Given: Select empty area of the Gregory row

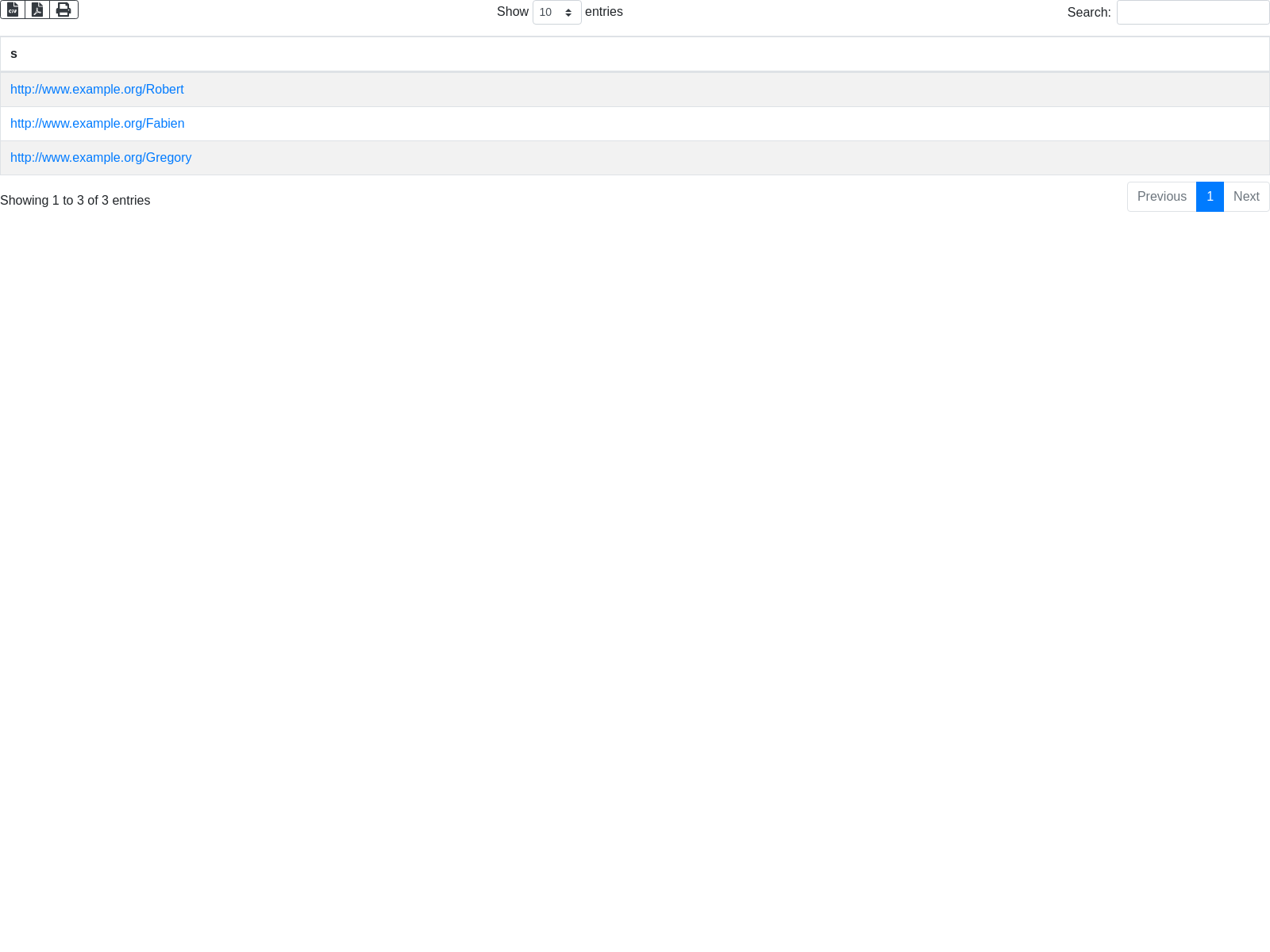Looking at the screenshot, I should click(714, 158).
